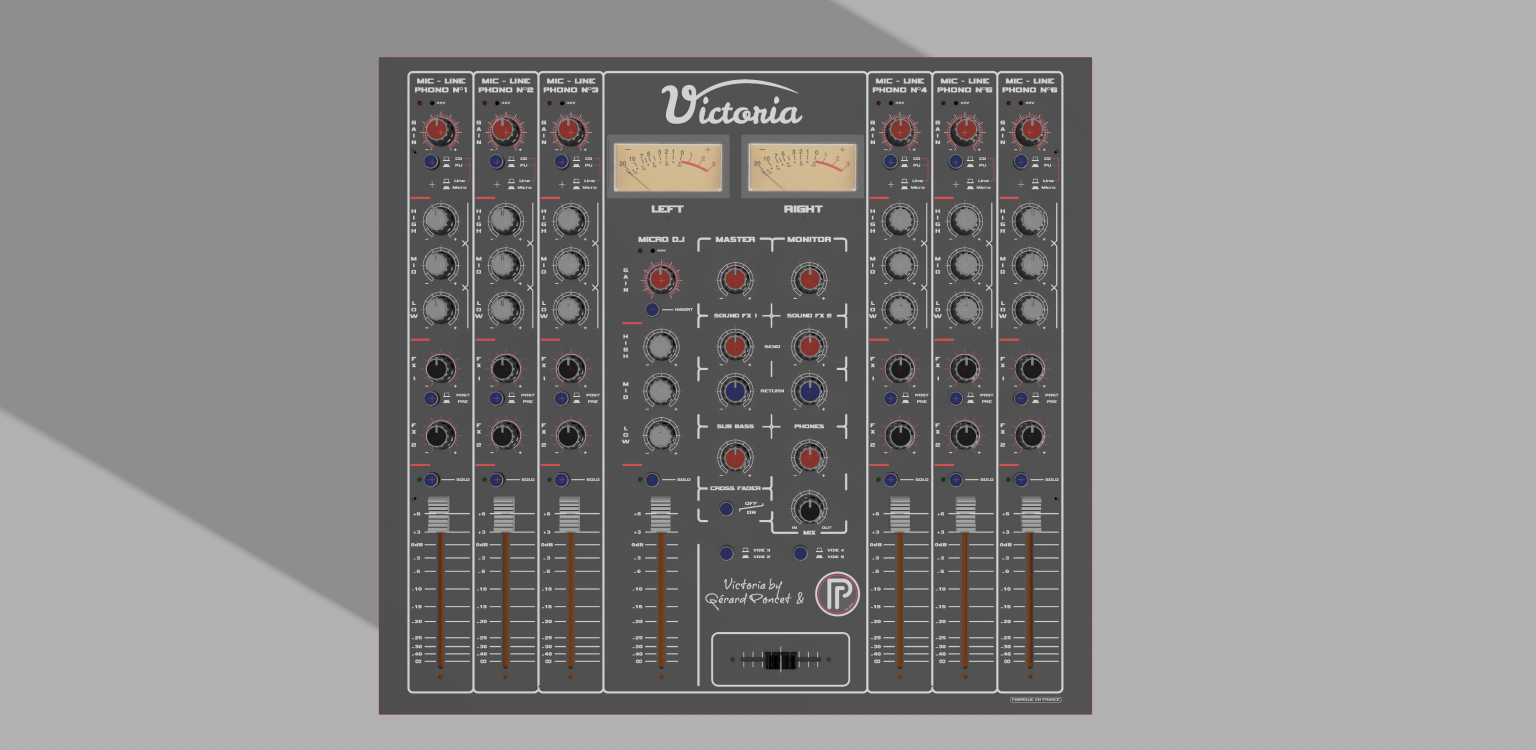Click the Sub Bass red knob
Screen dimensions: 1536x750
click(x=734, y=458)
